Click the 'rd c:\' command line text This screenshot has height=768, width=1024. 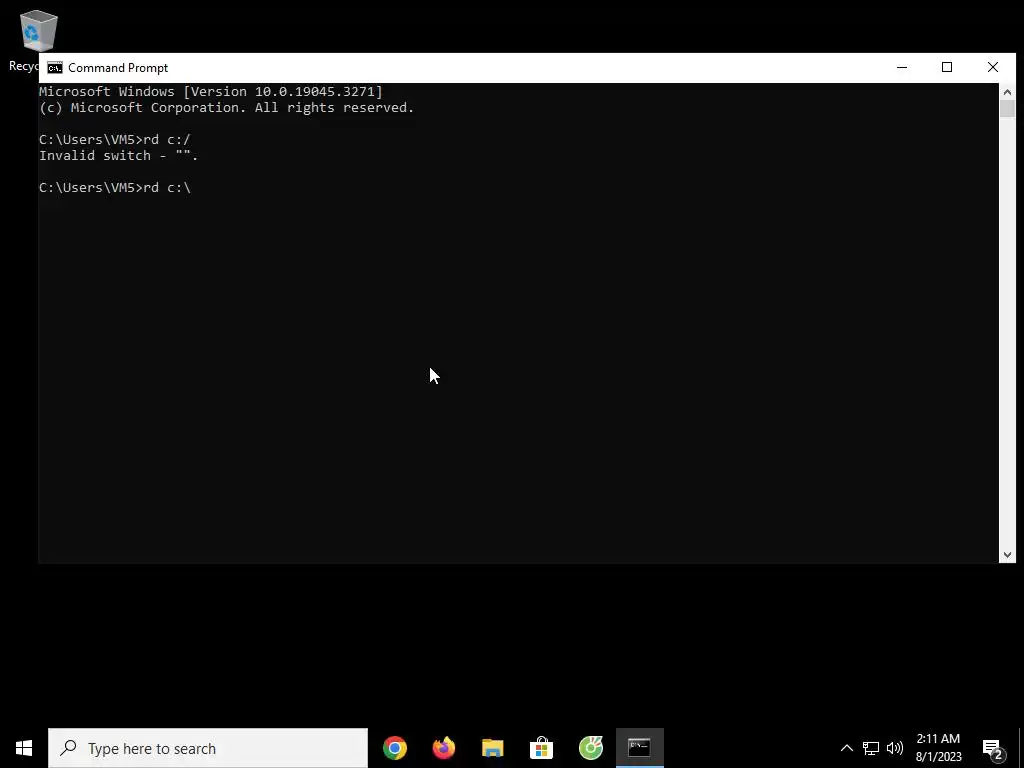click(167, 187)
